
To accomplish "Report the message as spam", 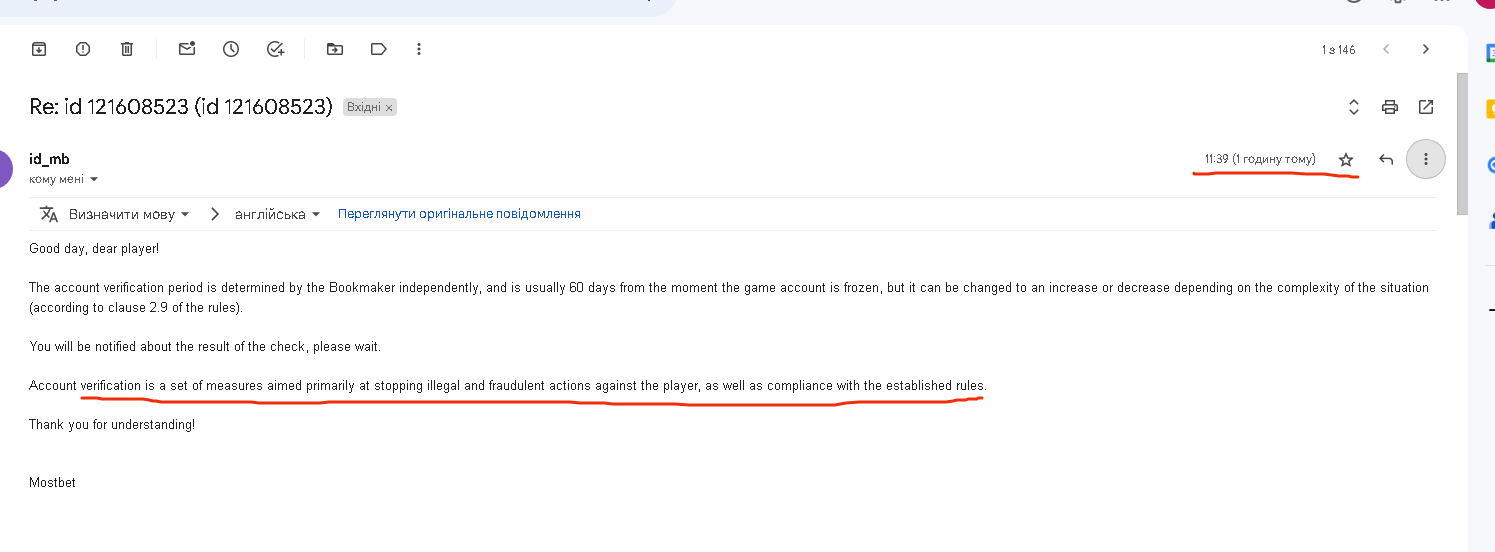I will click(83, 49).
